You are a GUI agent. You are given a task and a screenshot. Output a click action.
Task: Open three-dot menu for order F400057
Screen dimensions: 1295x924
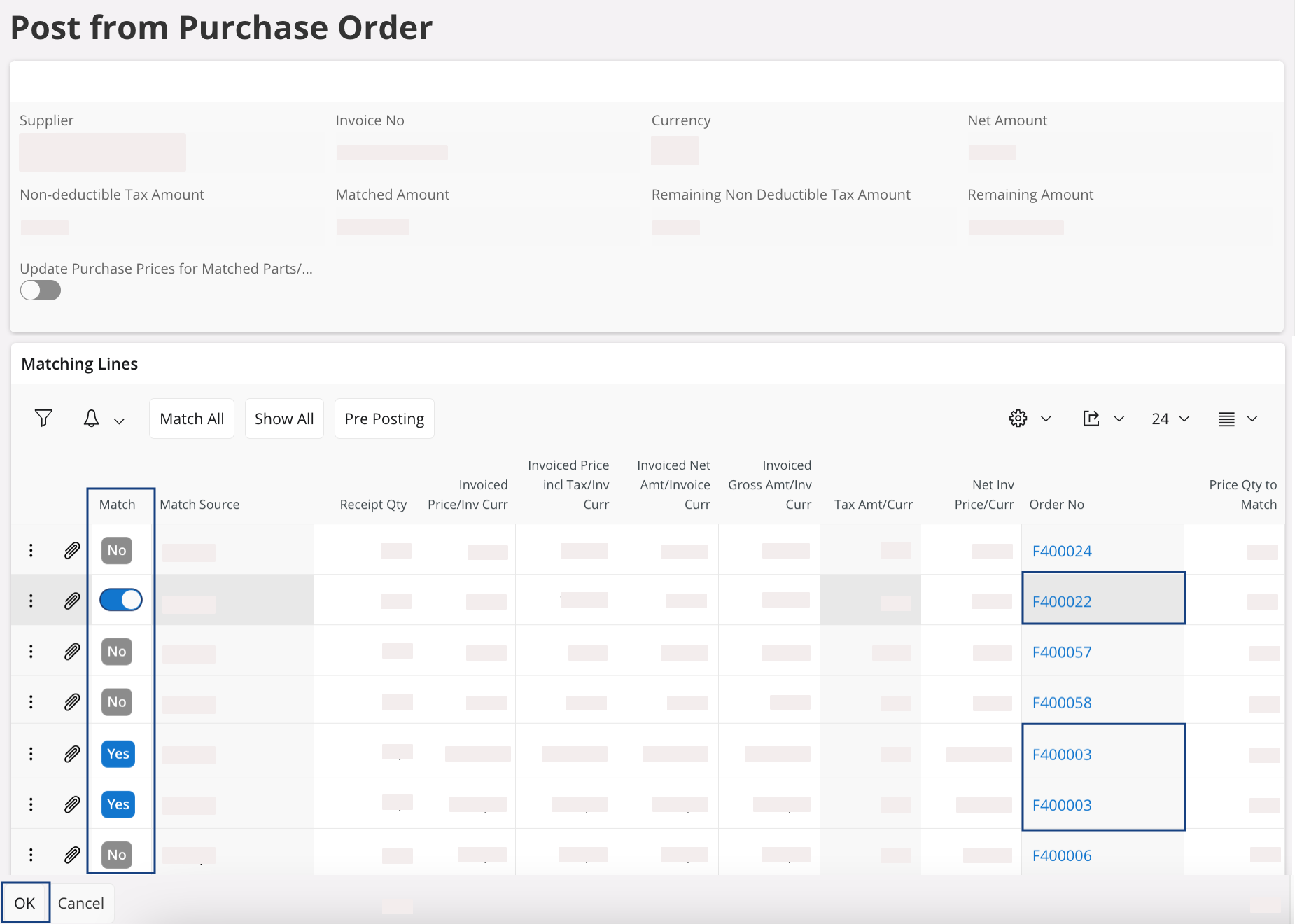(x=31, y=652)
